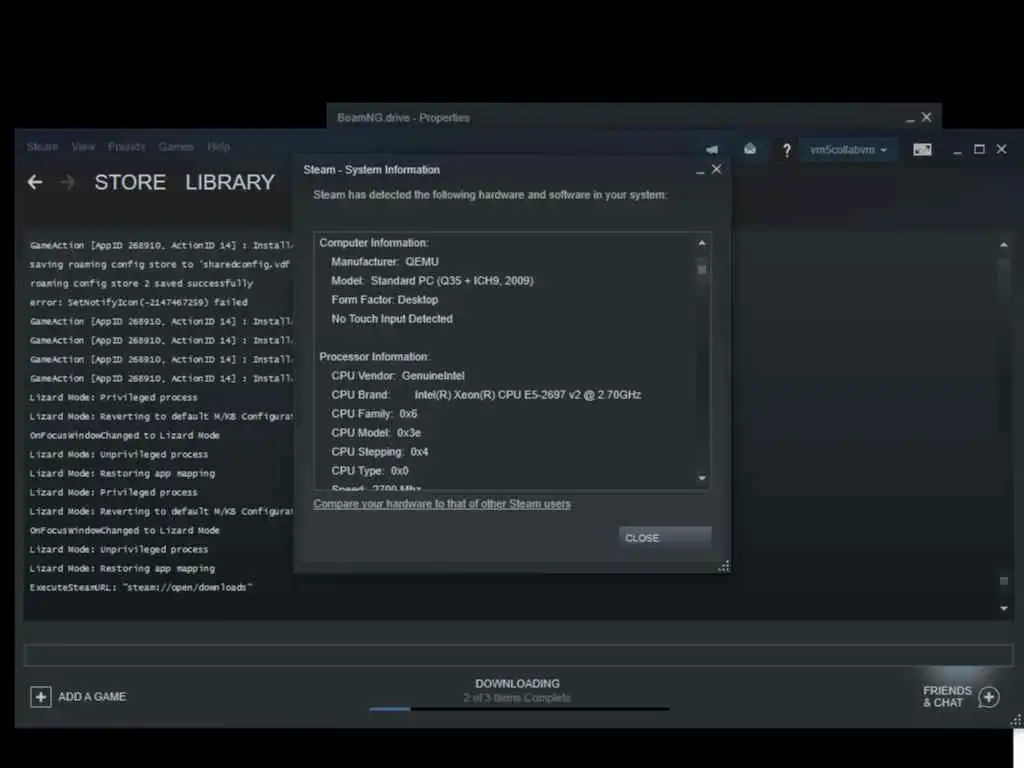Maximize the main Steam window
1024x768 pixels.
point(979,150)
